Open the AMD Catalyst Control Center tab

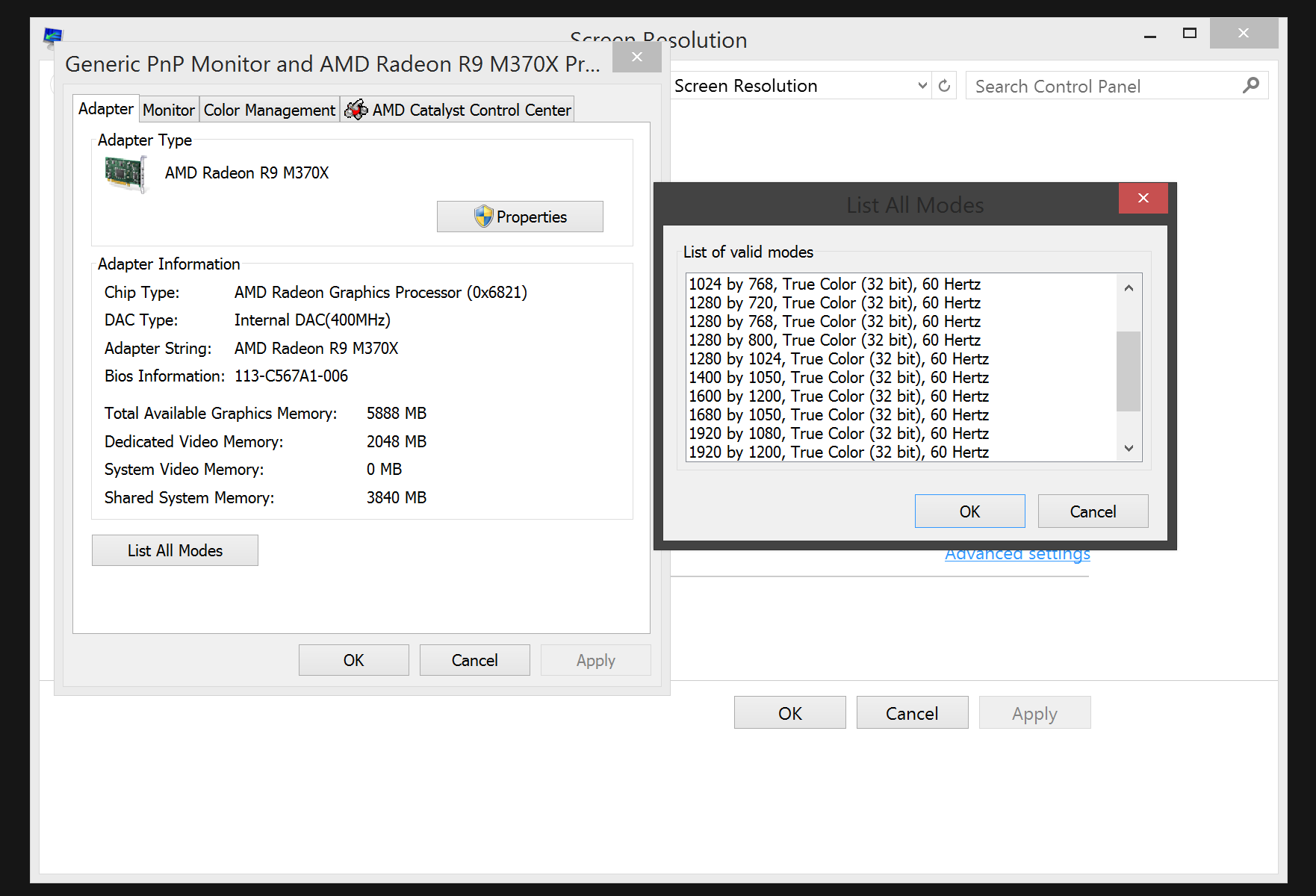coord(457,111)
